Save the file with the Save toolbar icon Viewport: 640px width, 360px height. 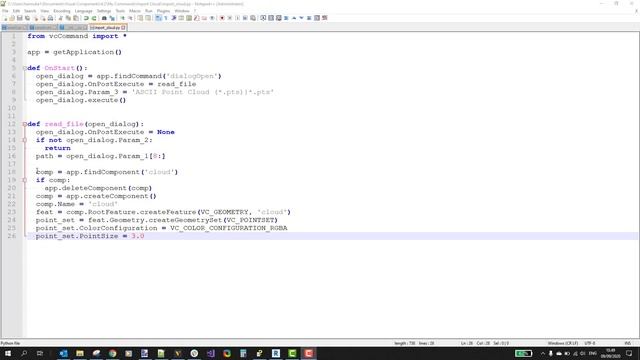point(20,18)
